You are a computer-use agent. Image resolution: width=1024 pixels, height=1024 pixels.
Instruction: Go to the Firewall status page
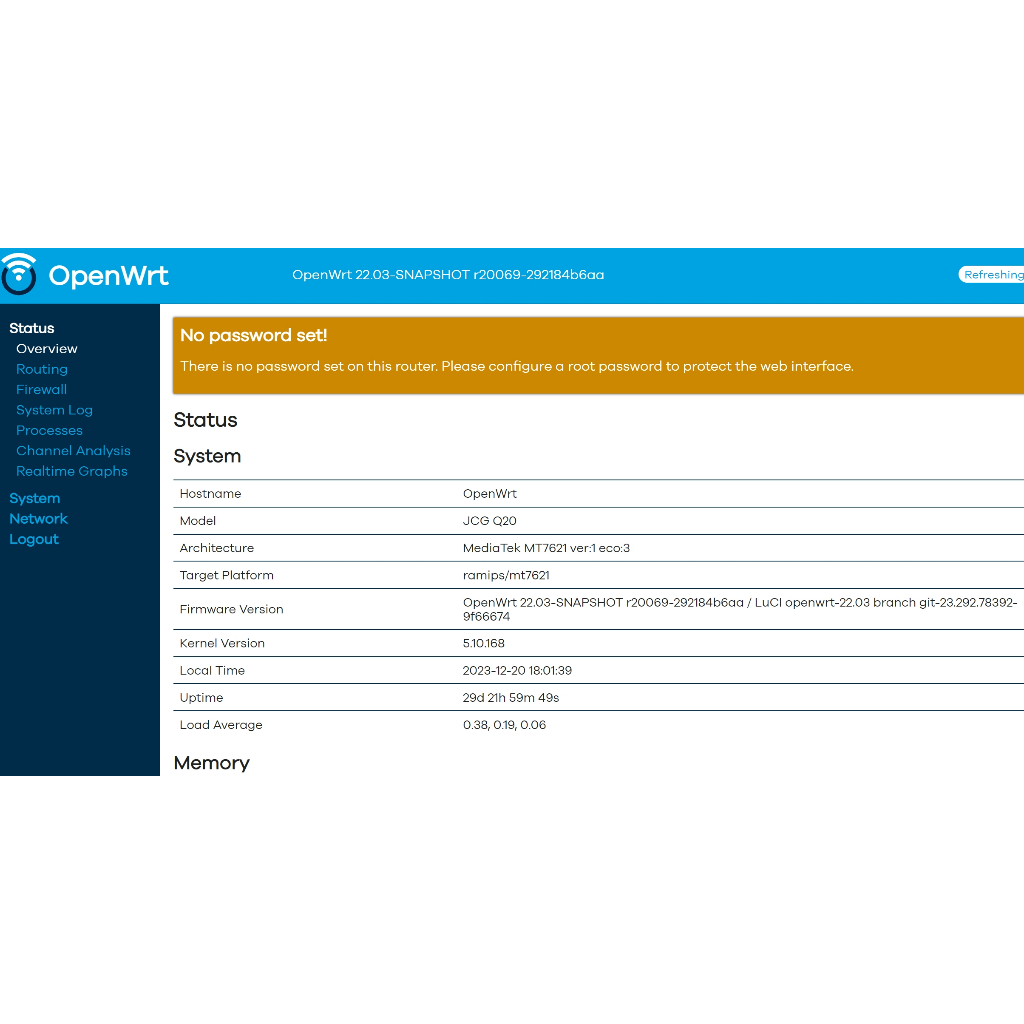point(42,390)
